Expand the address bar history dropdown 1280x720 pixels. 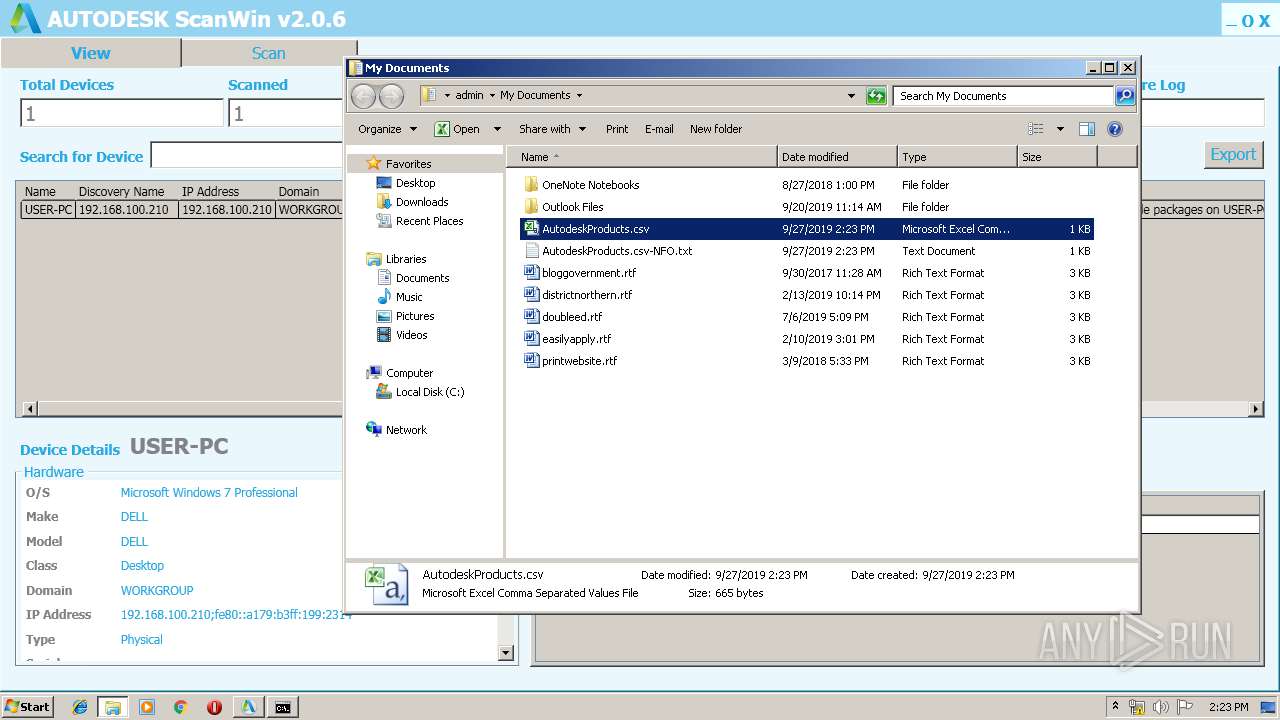click(851, 96)
